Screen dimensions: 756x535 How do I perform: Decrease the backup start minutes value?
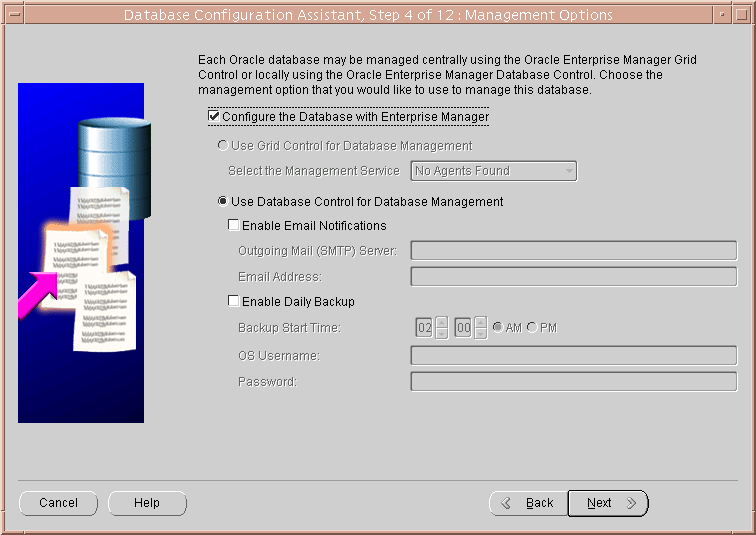(x=480, y=334)
